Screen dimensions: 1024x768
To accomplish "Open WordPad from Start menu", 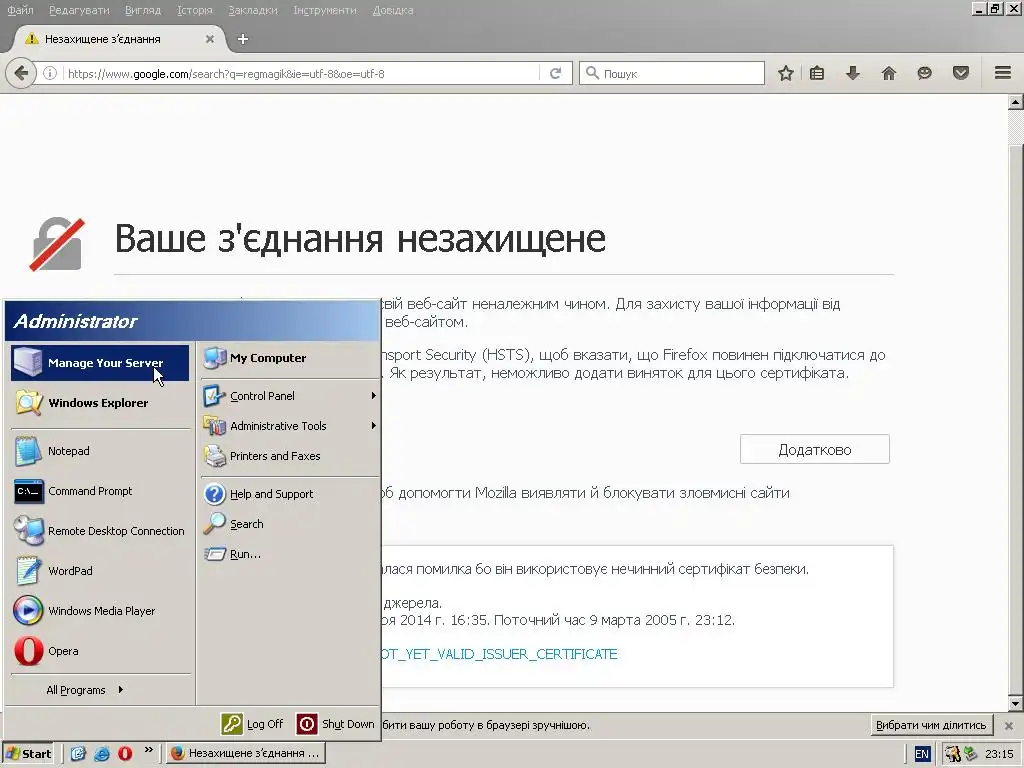I will pyautogui.click(x=100, y=571).
